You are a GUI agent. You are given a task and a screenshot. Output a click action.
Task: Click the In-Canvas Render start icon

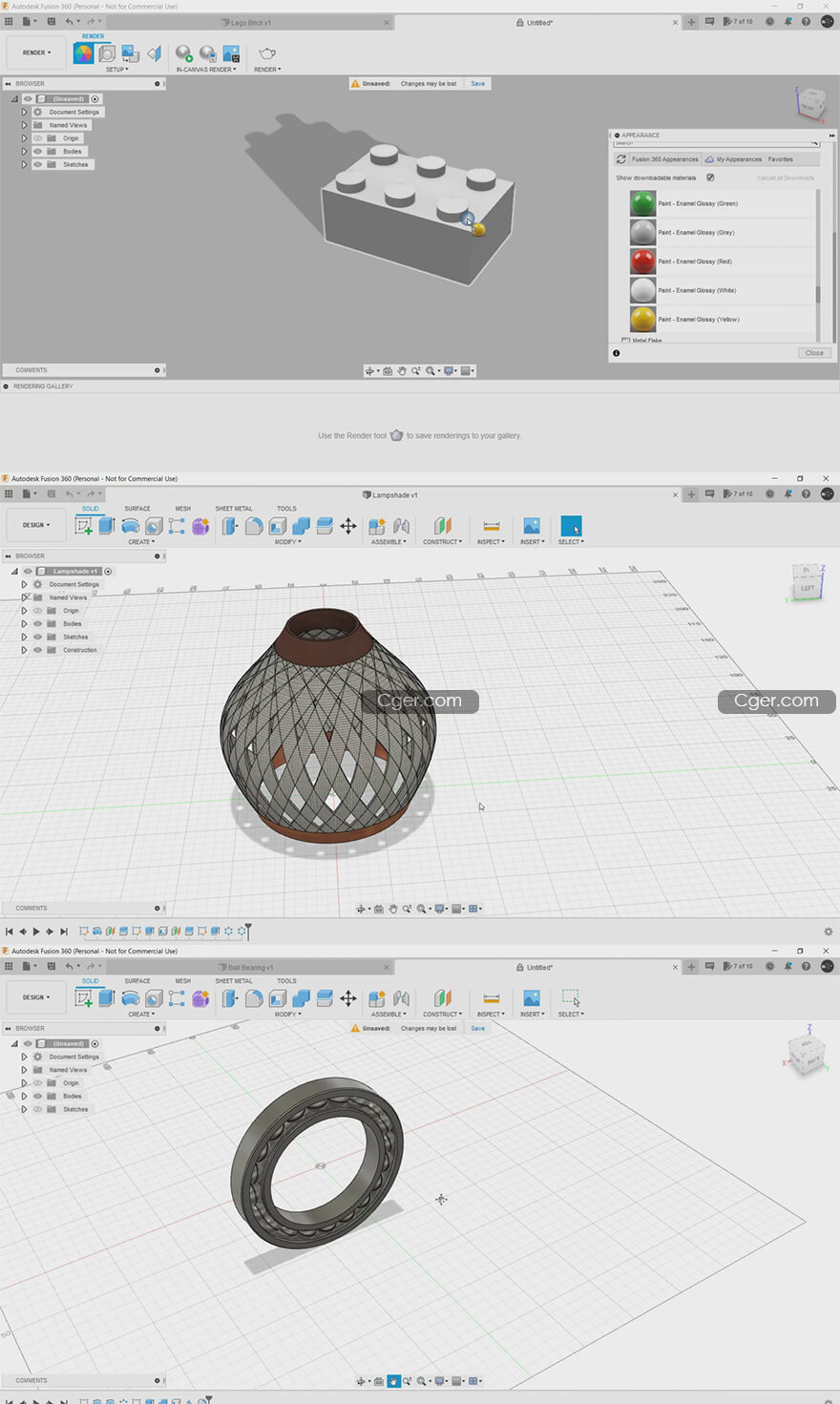pos(183,53)
